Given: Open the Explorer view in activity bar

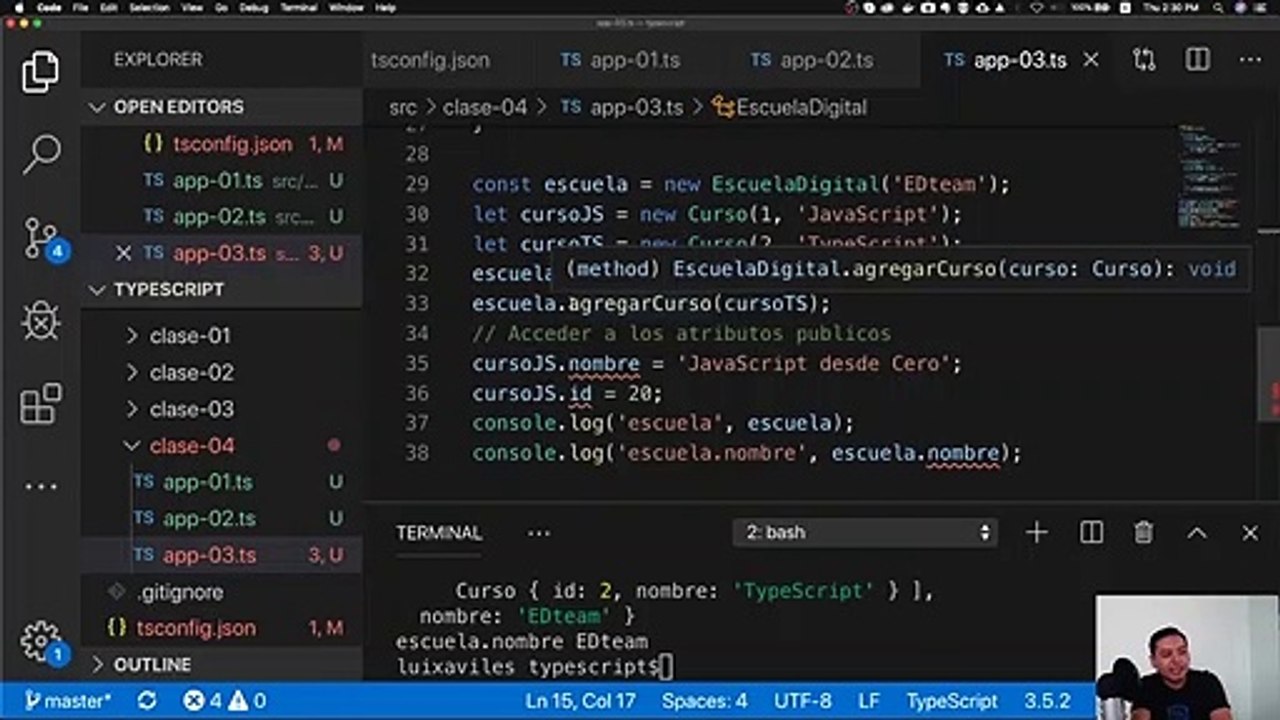Looking at the screenshot, I should [x=40, y=72].
